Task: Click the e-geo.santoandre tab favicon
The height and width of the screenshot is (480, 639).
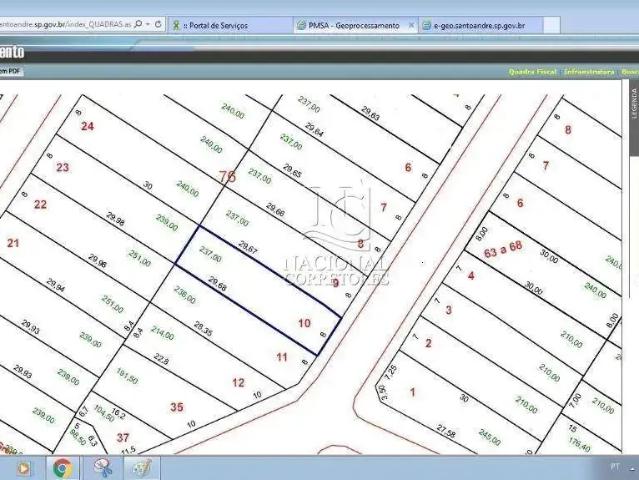Action: [426, 25]
